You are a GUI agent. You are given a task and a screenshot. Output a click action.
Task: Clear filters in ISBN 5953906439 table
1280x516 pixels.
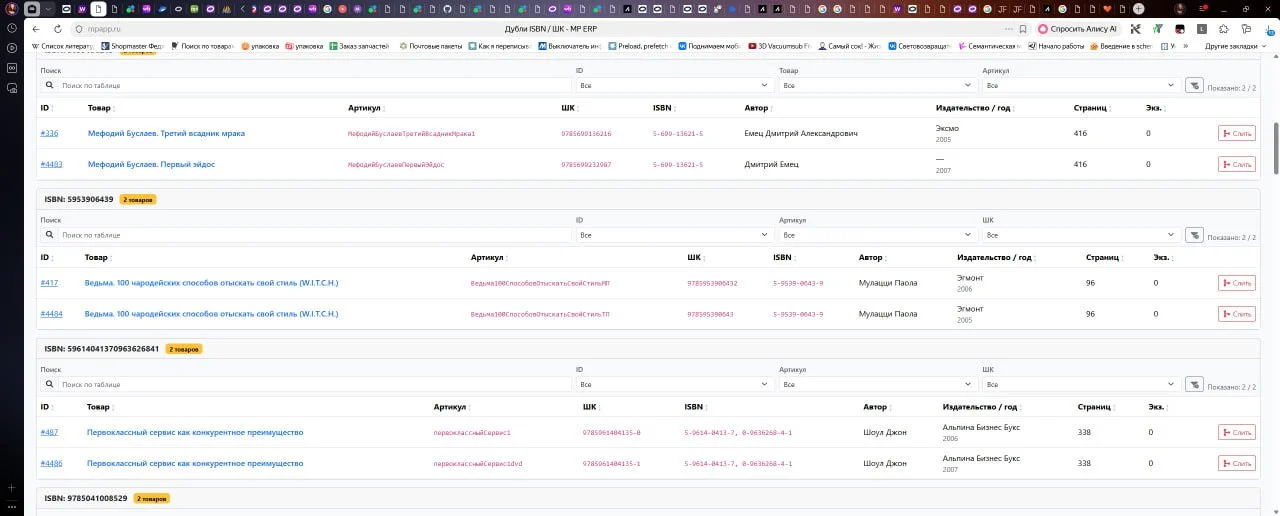[1193, 235]
